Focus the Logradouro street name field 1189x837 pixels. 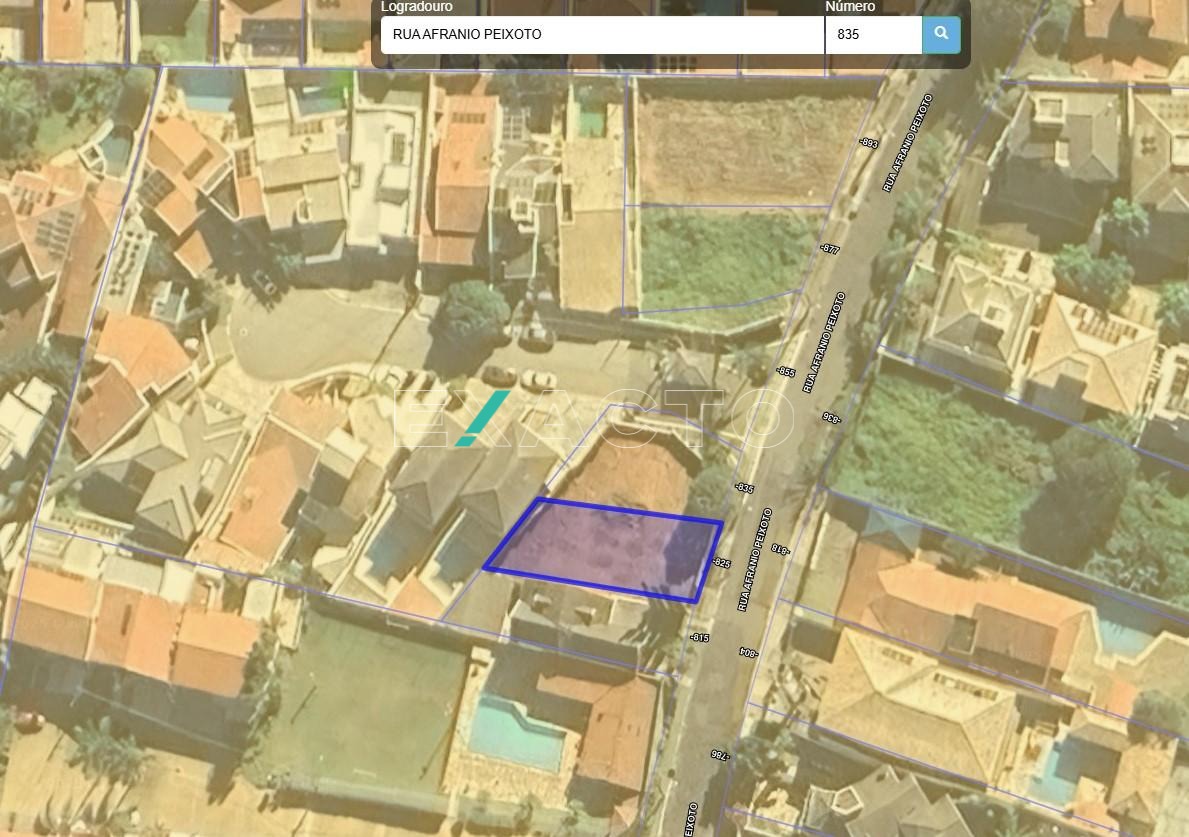[x=601, y=35]
